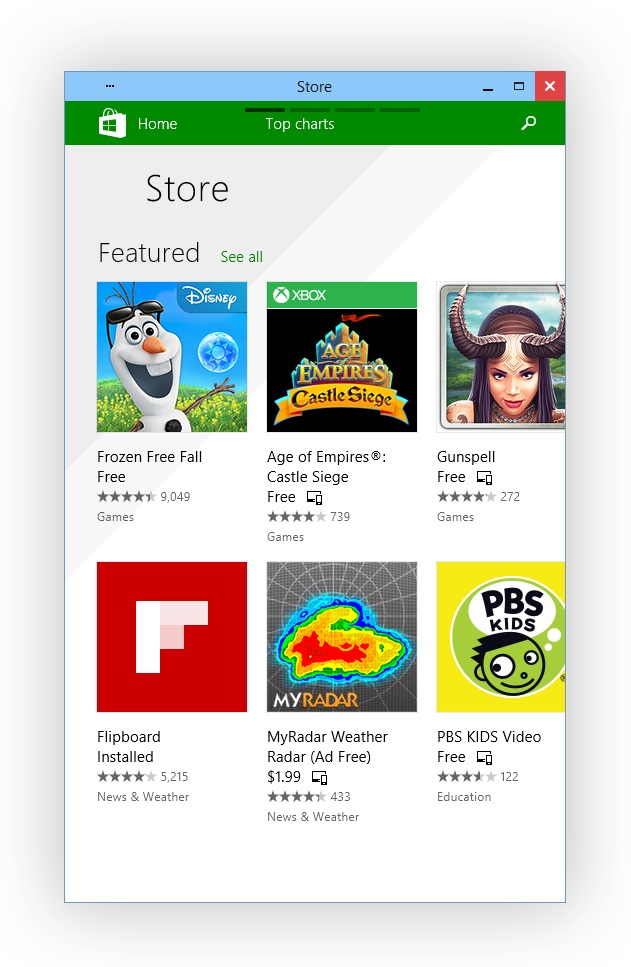Open the title bar ellipsis menu
Viewport: 631px width, 967px height.
(110, 86)
